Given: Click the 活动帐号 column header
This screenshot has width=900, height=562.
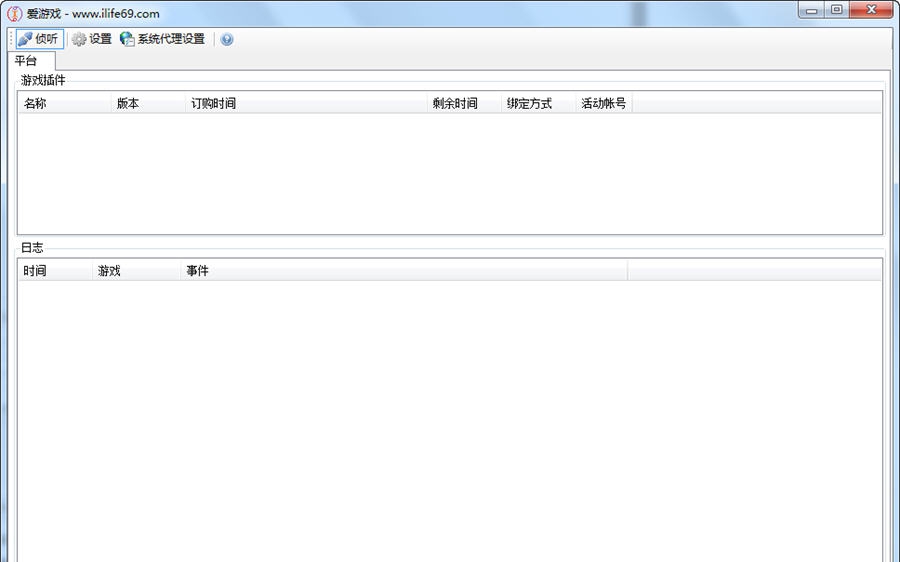Looking at the screenshot, I should tap(604, 103).
